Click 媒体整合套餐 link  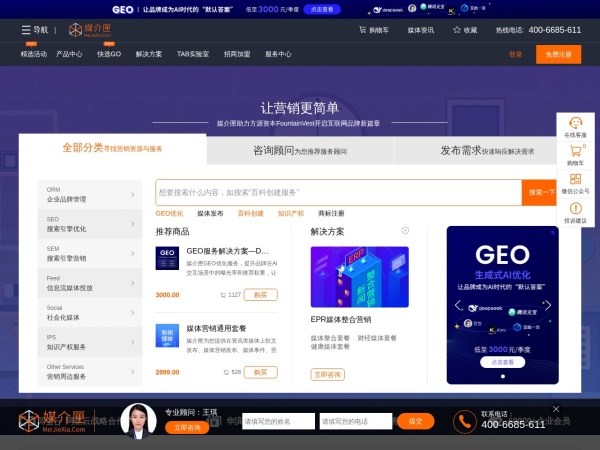[330, 338]
